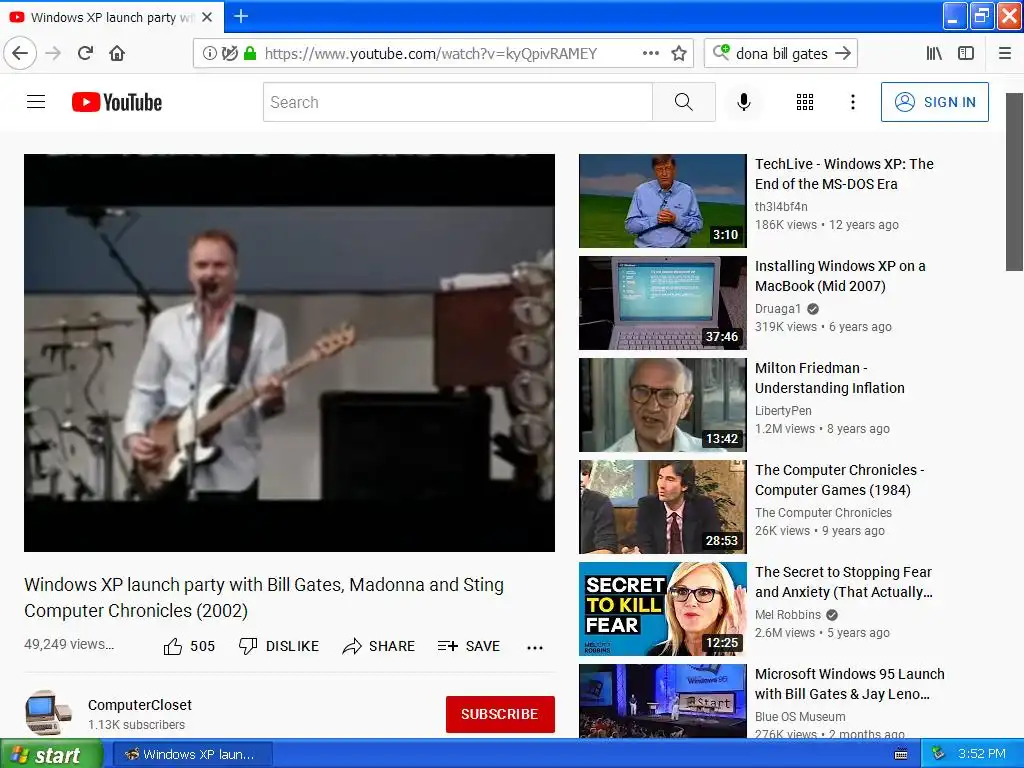Click the page vertical scrollbar thumb
This screenshot has height=768, width=1024.
(1014, 182)
